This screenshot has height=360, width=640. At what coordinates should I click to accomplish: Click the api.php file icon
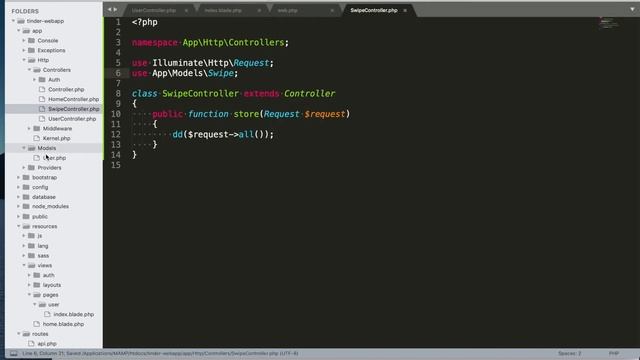[x=31, y=343]
